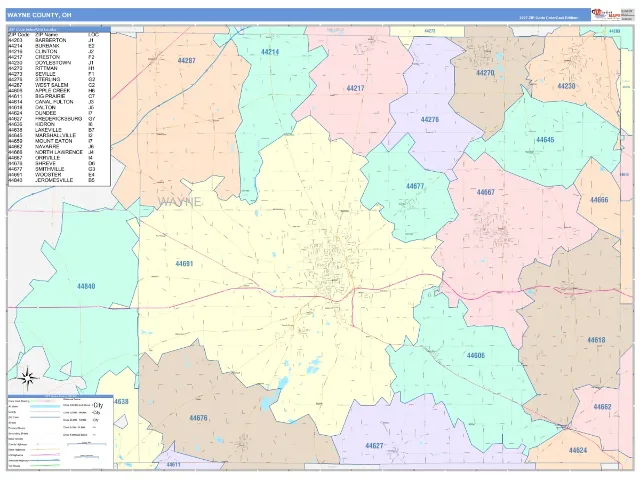Click the 44627 ZIP label on map
Image resolution: width=640 pixels, height=480 pixels.
tap(374, 446)
